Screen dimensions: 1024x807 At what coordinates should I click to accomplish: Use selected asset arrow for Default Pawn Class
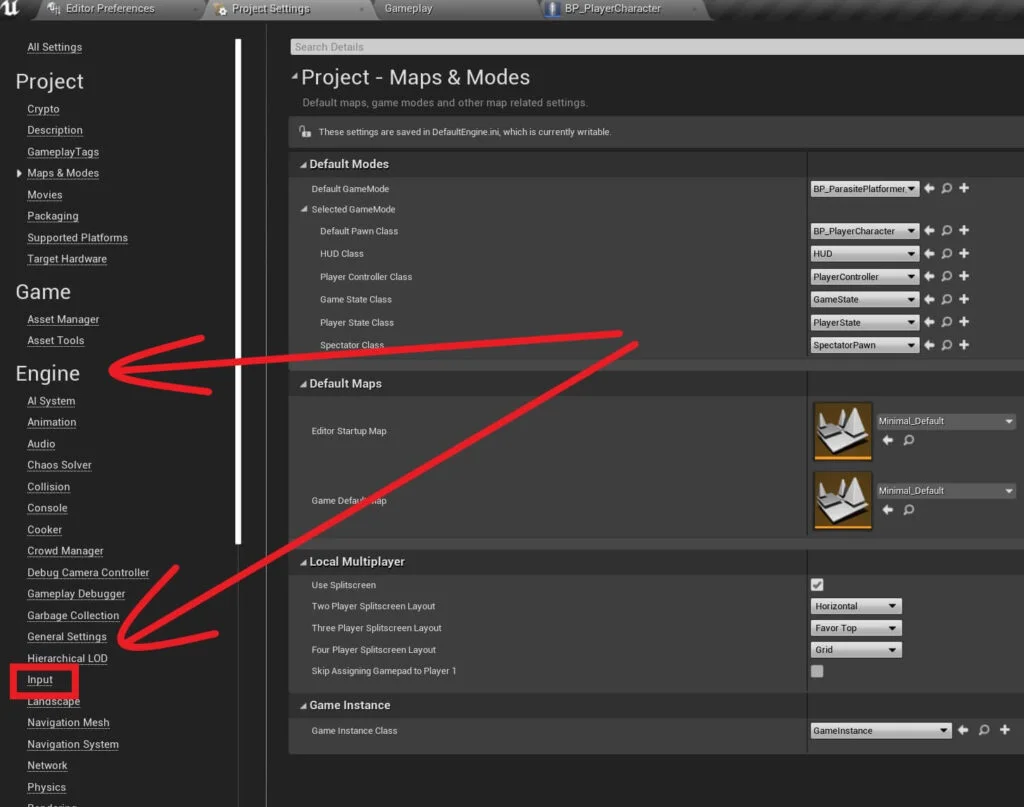tap(929, 230)
